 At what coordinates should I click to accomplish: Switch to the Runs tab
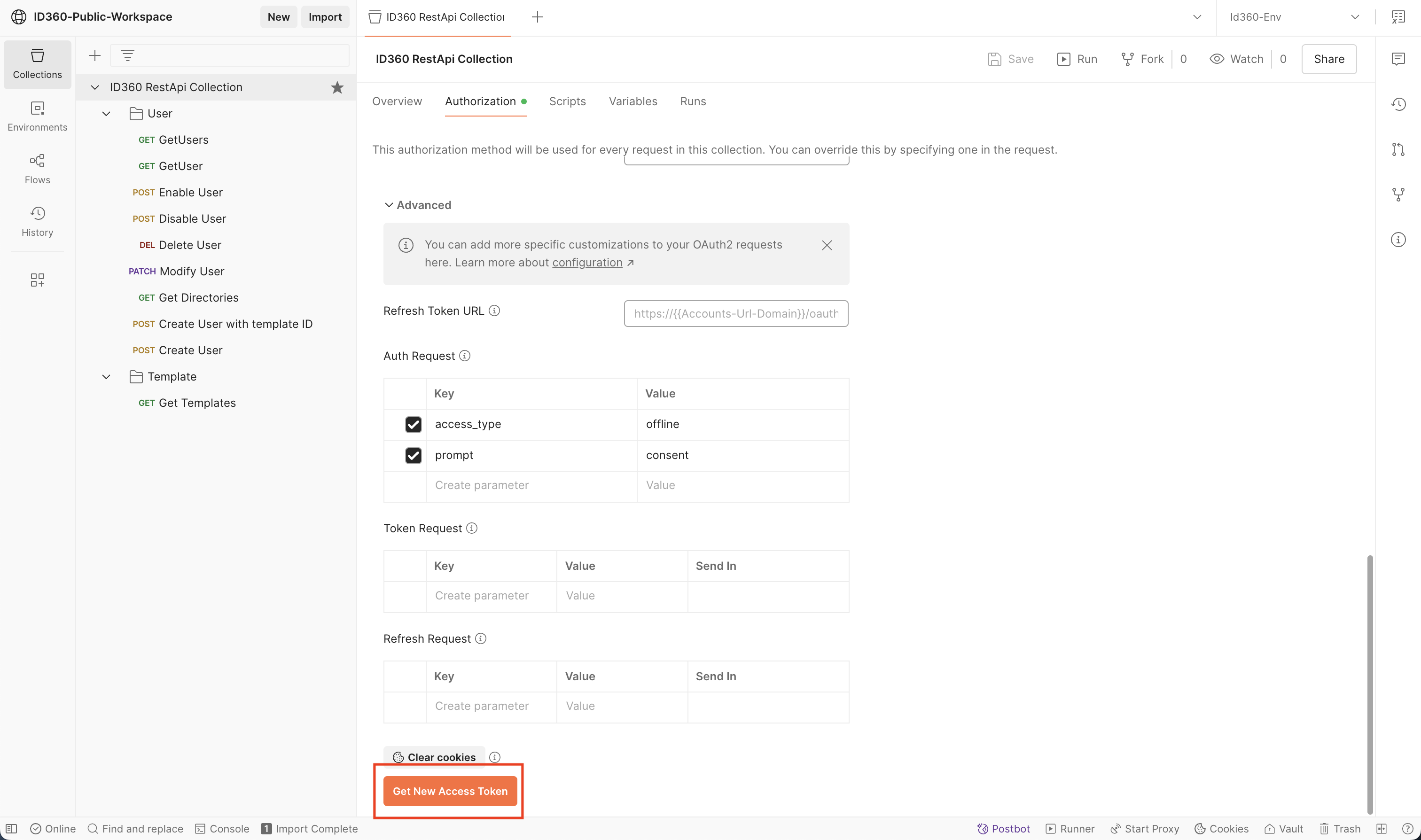[x=693, y=101]
